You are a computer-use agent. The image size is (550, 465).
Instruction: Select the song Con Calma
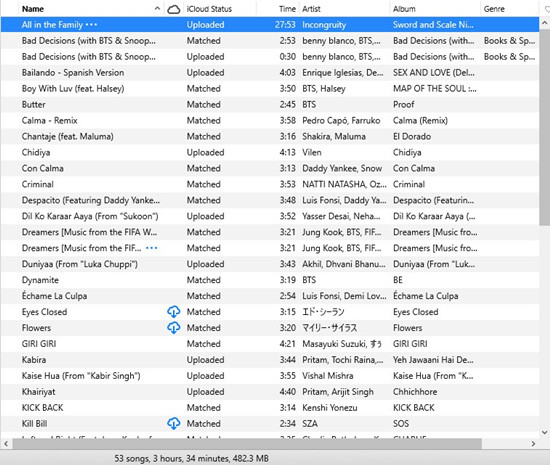click(x=42, y=168)
